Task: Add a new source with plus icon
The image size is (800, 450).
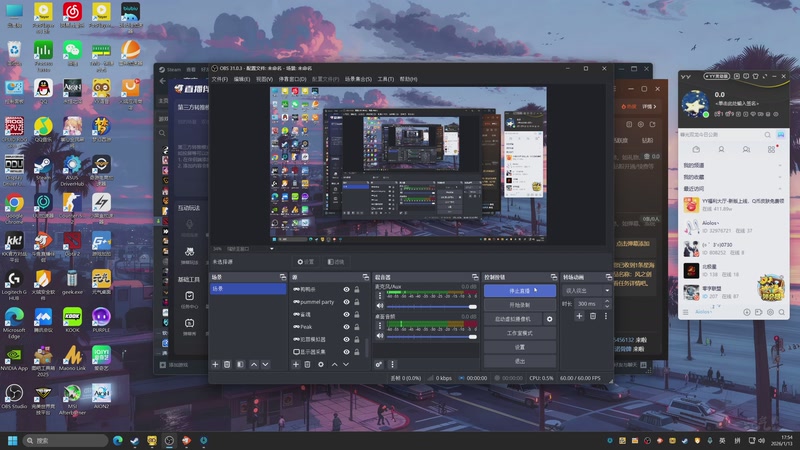Action: click(x=295, y=364)
